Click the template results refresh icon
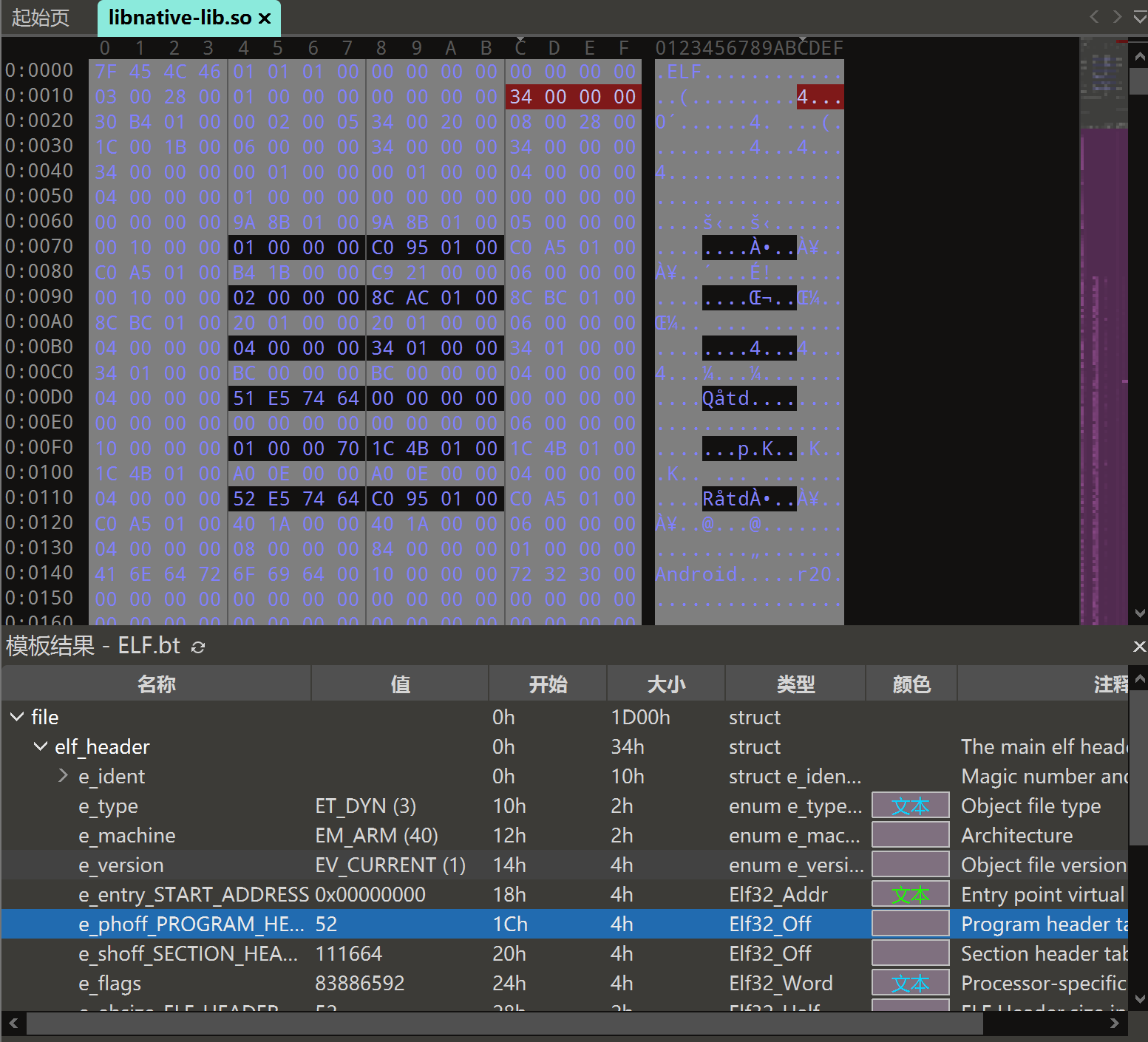Viewport: 1148px width, 1042px height. 198,647
